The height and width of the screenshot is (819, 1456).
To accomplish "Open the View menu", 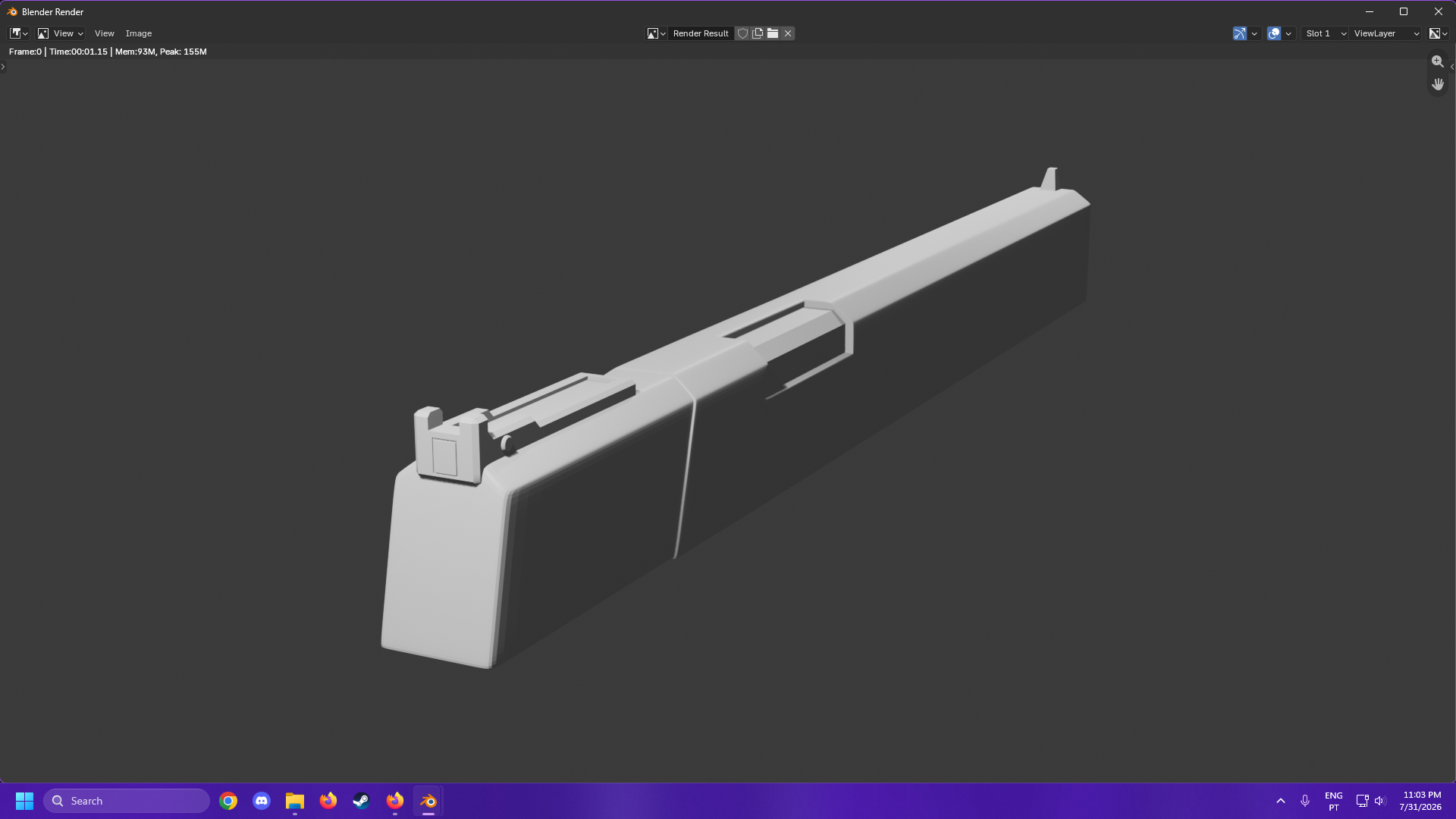I will [x=105, y=33].
